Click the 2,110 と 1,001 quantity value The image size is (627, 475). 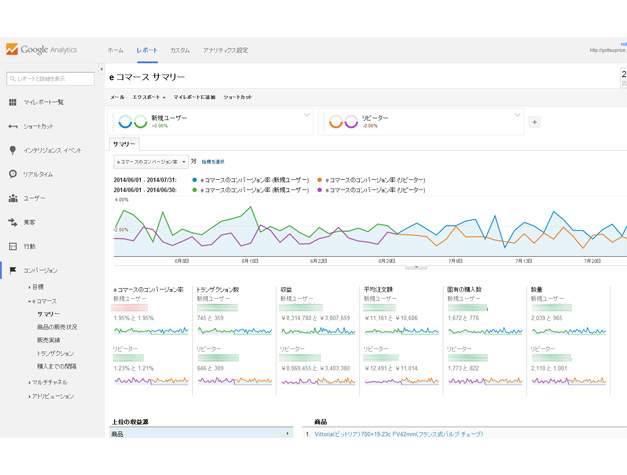[x=549, y=368]
